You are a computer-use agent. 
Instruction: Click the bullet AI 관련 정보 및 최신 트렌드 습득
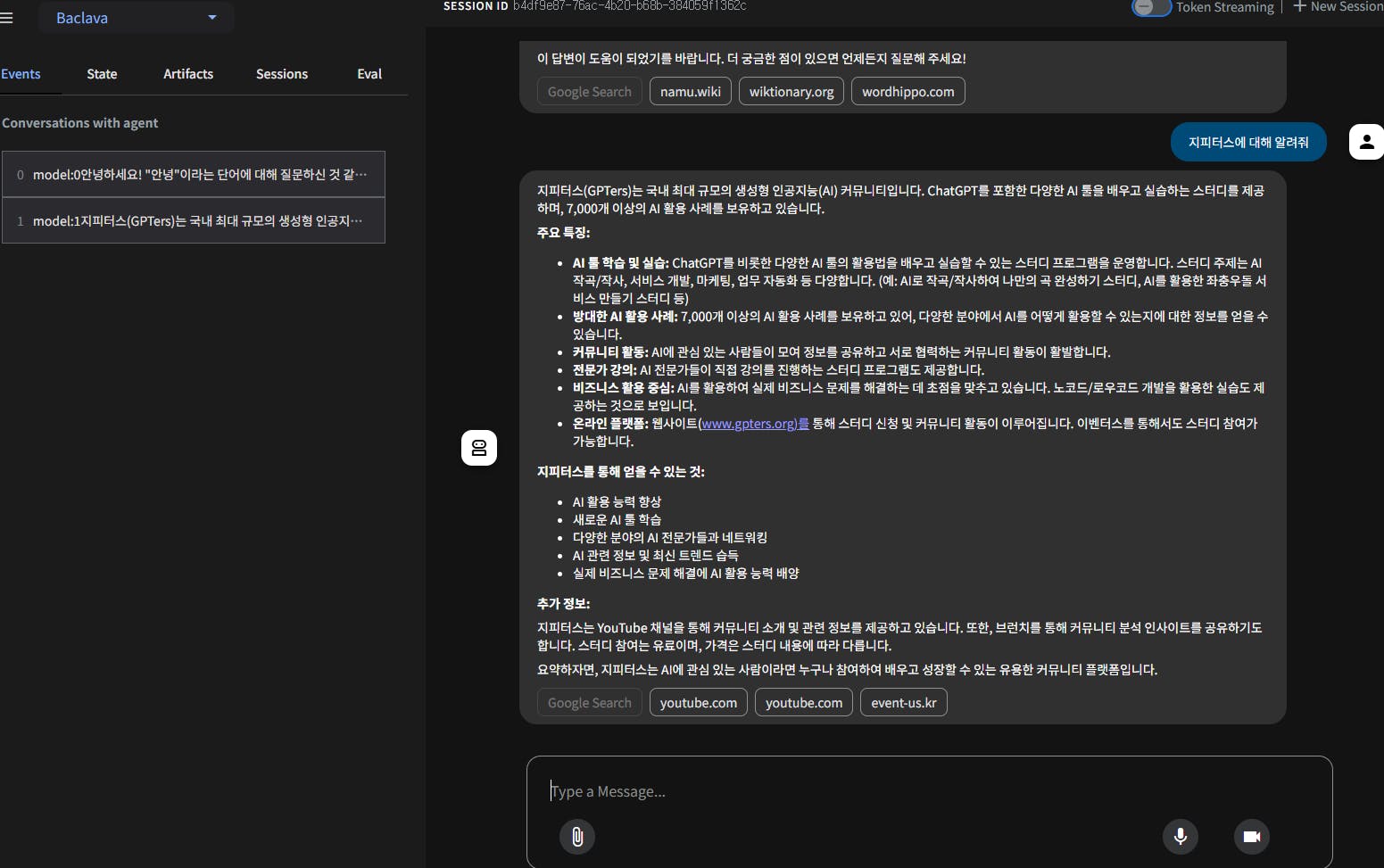pyautogui.click(x=655, y=556)
